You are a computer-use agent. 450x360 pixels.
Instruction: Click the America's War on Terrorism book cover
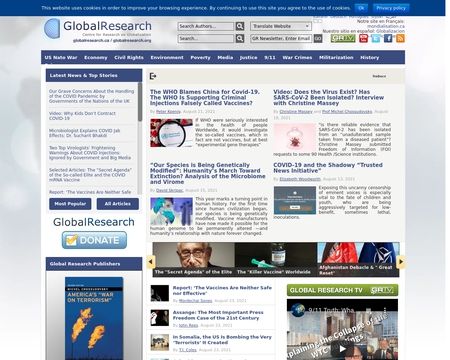click(94, 318)
